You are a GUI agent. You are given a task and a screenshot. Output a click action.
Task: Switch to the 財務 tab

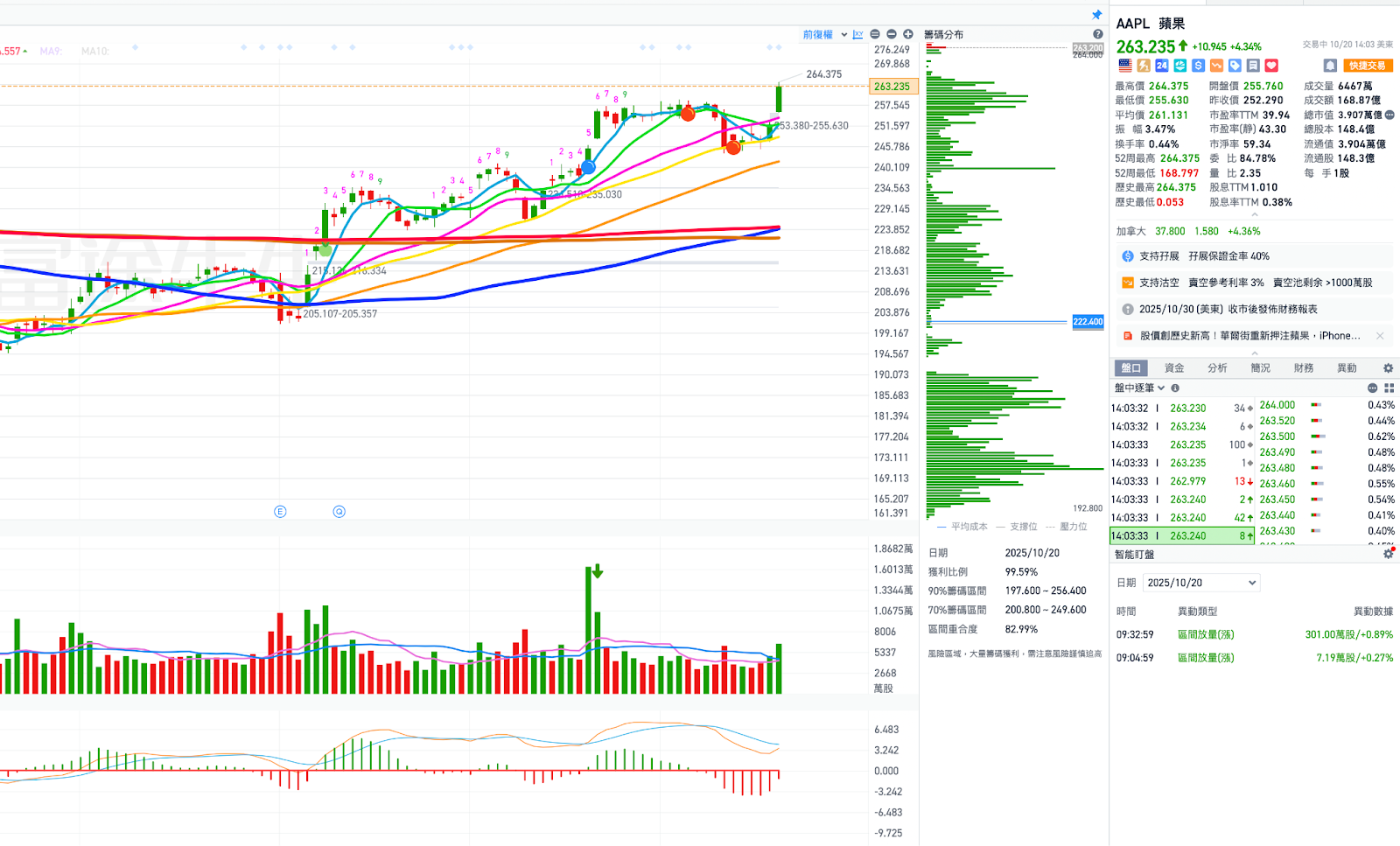point(1304,368)
